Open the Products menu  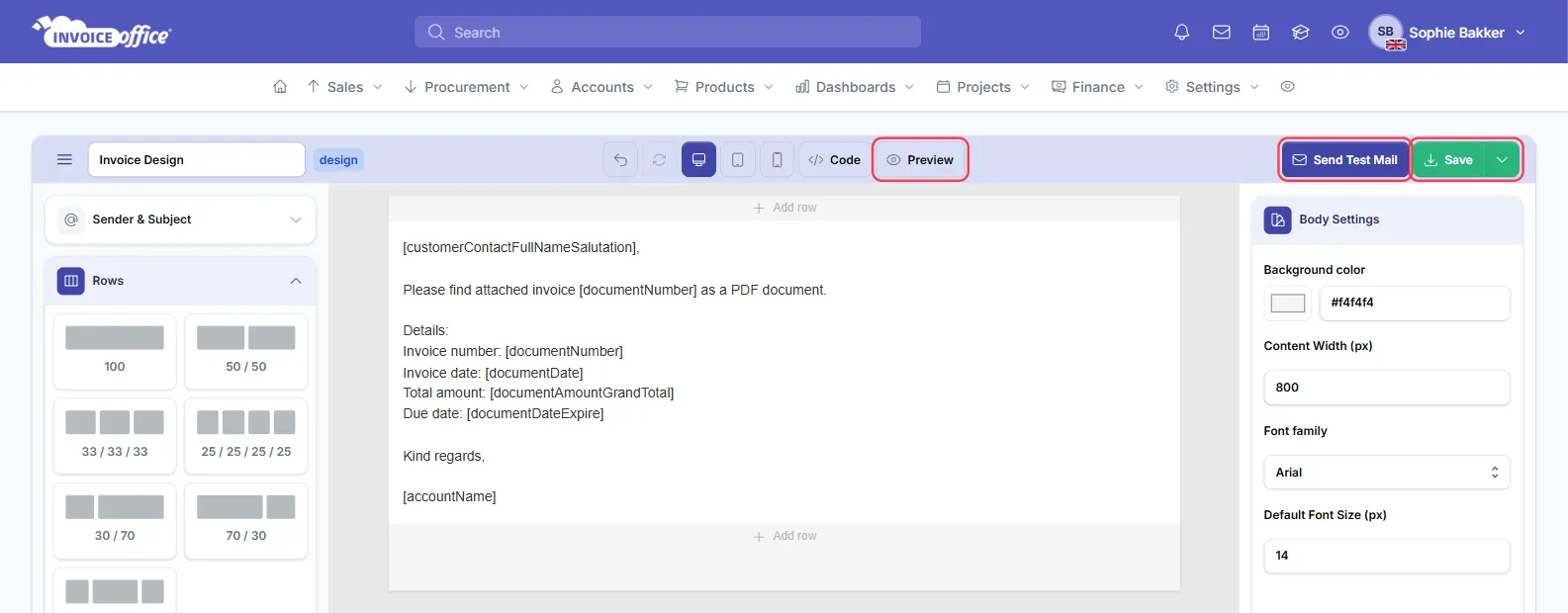723,87
